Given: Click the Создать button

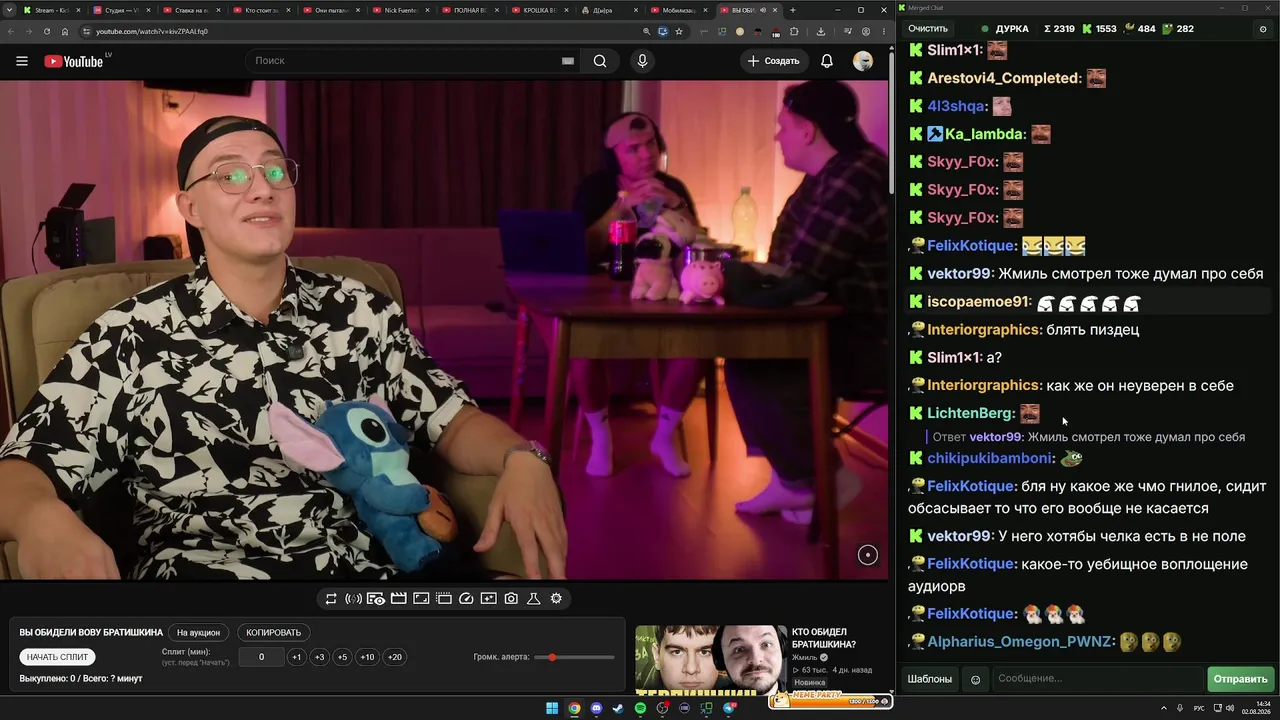Looking at the screenshot, I should pyautogui.click(x=774, y=61).
